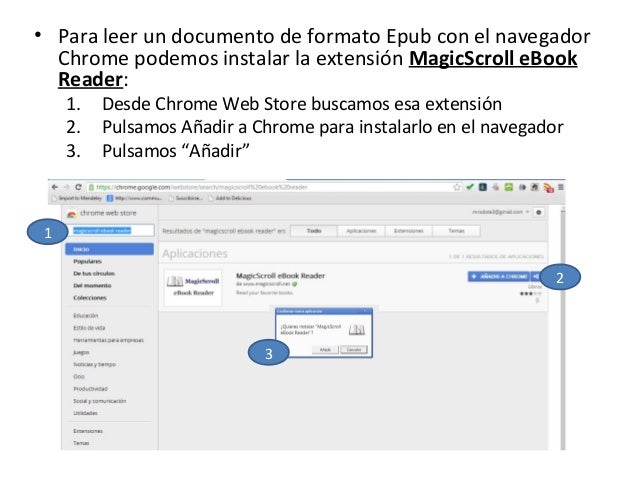The height and width of the screenshot is (479, 638).
Task: Select Del momento in the sidebar
Action: (x=92, y=286)
